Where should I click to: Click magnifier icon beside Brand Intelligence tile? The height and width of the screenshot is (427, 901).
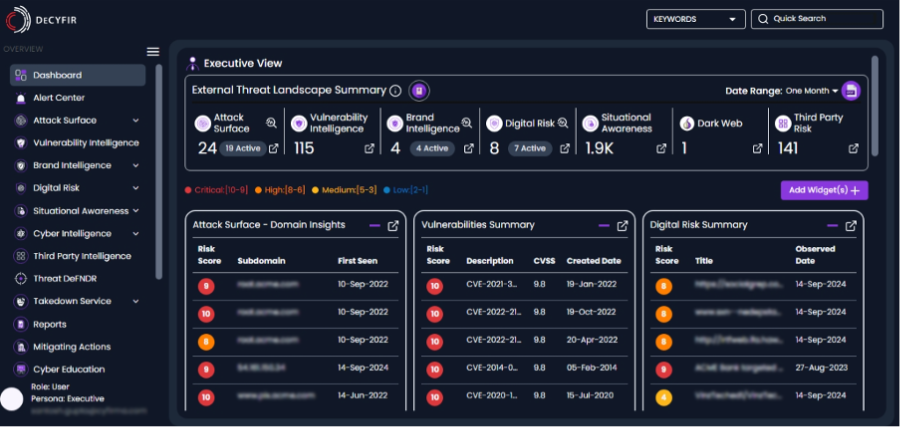[x=467, y=122]
